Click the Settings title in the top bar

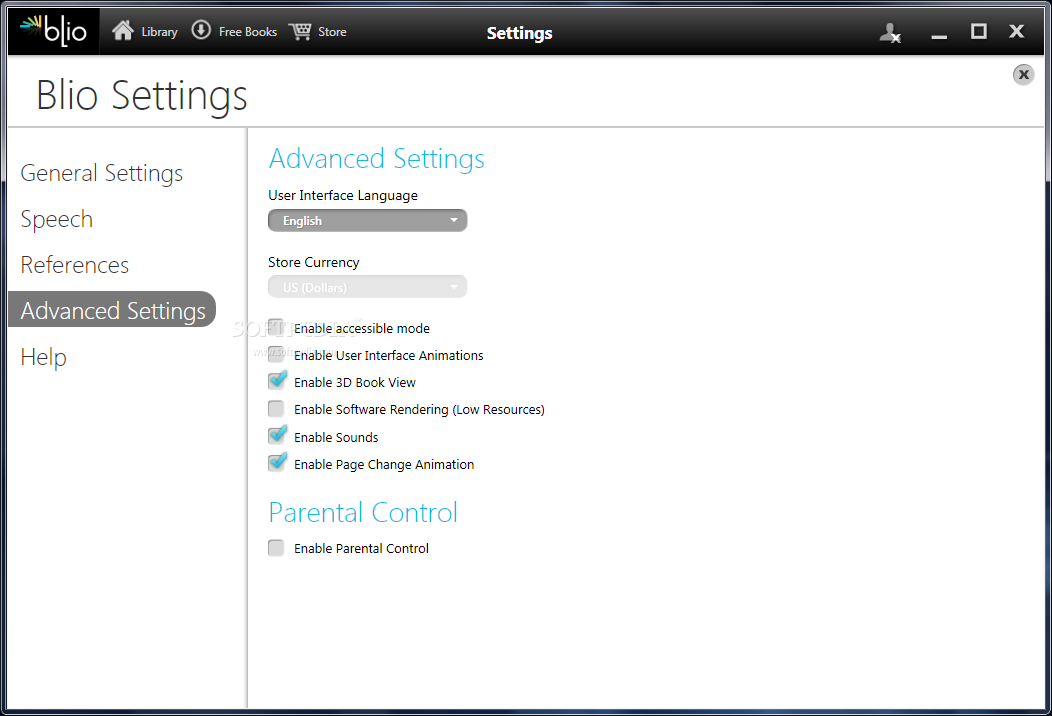(x=519, y=34)
